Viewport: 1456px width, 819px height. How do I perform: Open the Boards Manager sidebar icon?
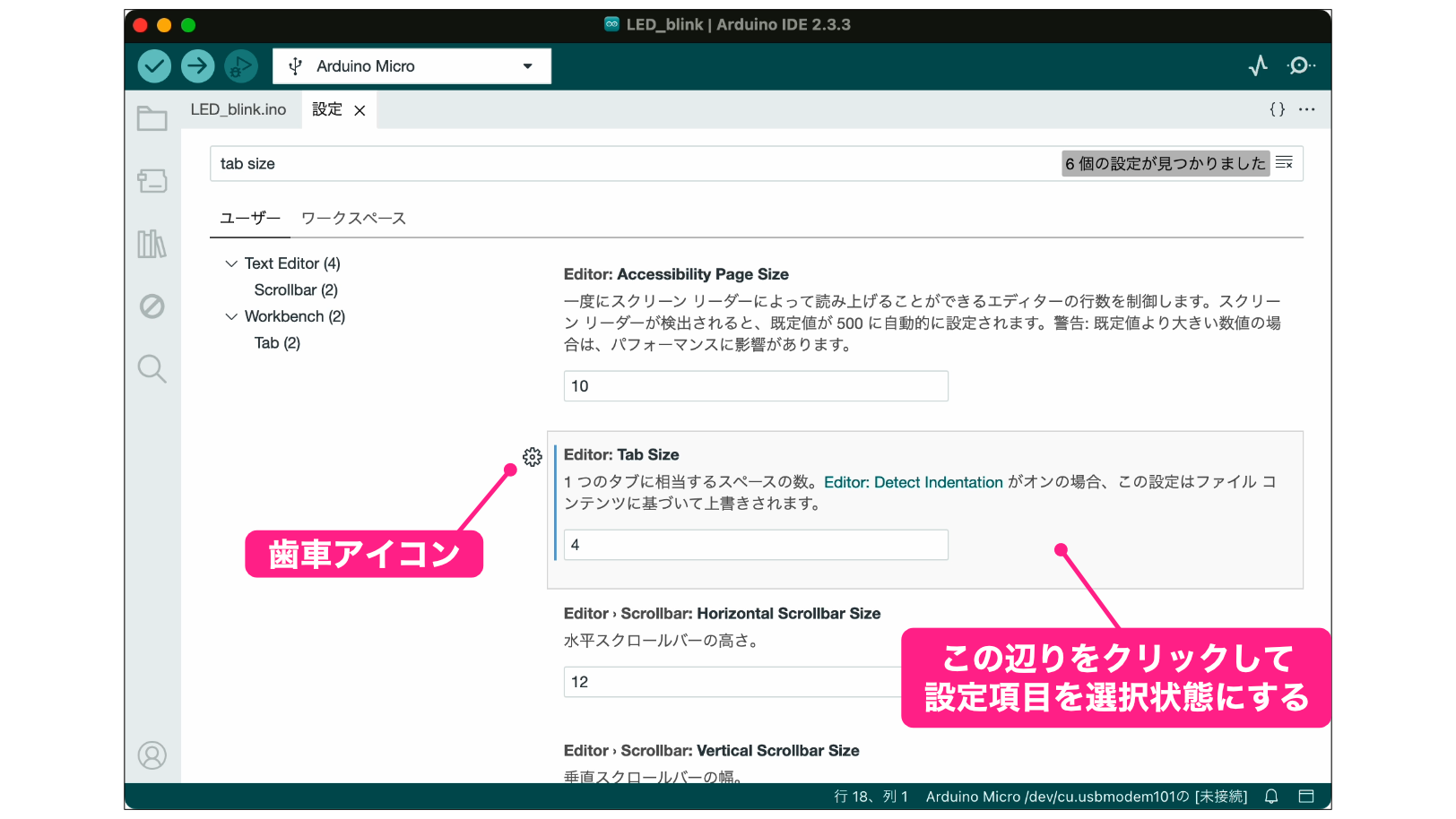click(x=152, y=181)
